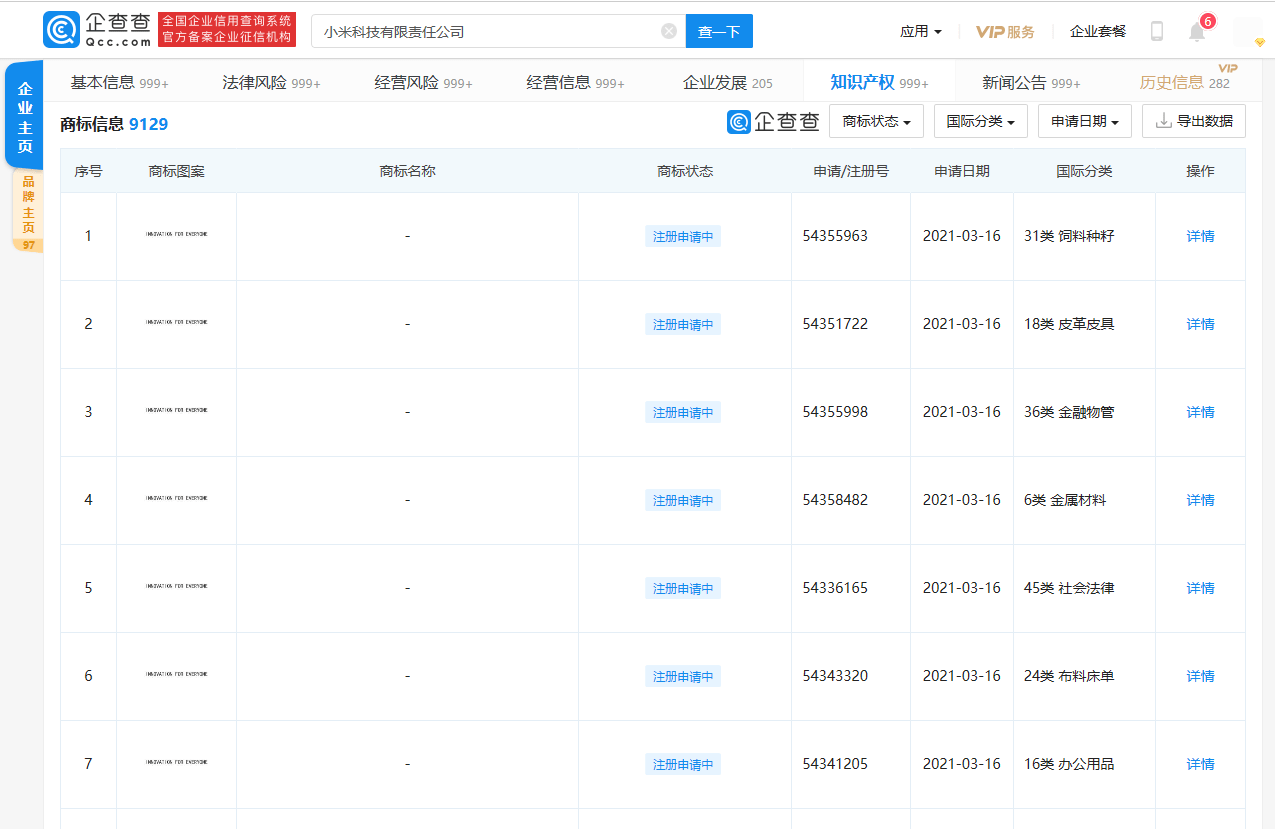
Task: Click trademark image in row 5
Action: pos(177,587)
